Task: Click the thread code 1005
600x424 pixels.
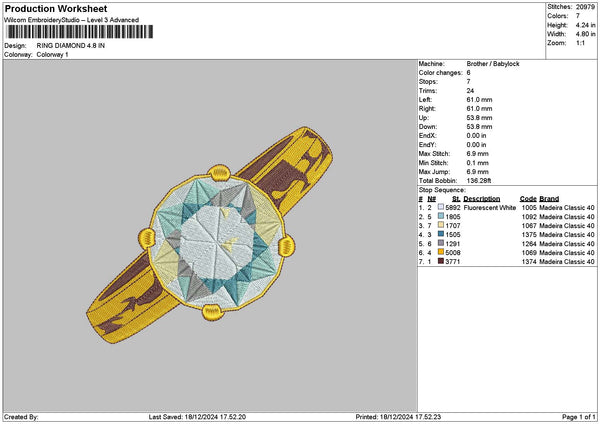Action: [529, 208]
